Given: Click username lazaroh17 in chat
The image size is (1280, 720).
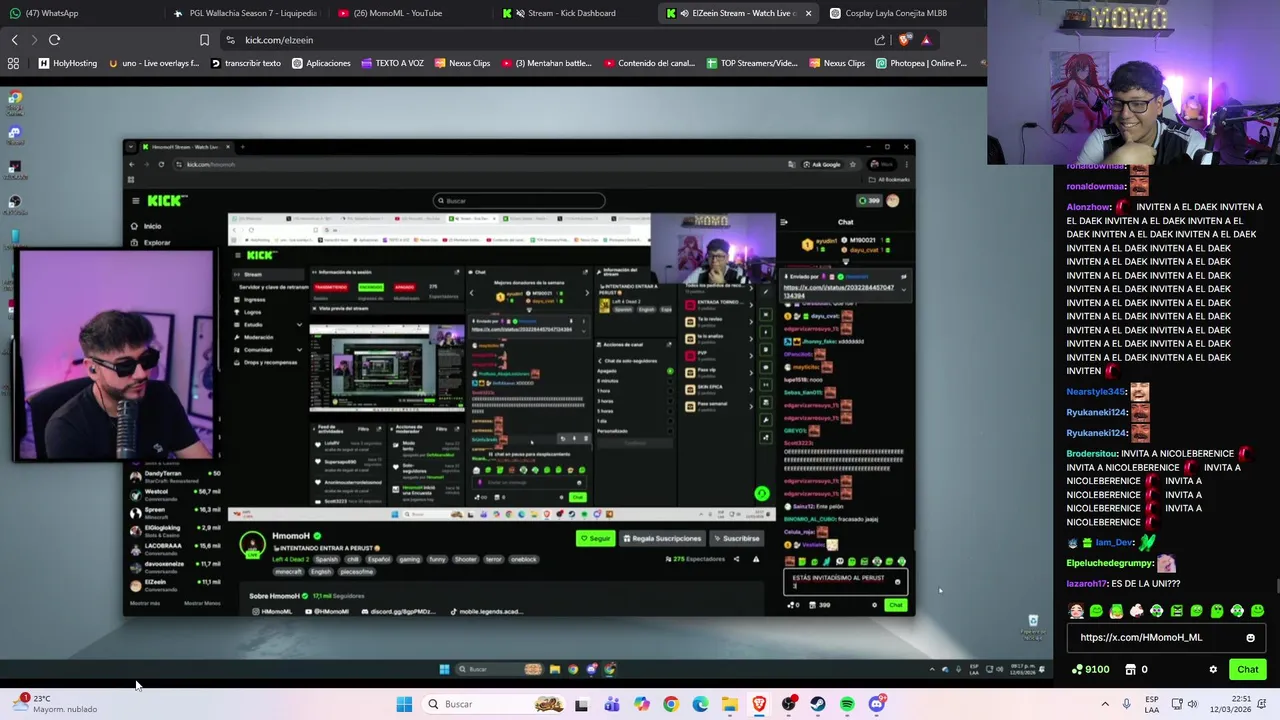Looking at the screenshot, I should click(x=1087, y=584).
